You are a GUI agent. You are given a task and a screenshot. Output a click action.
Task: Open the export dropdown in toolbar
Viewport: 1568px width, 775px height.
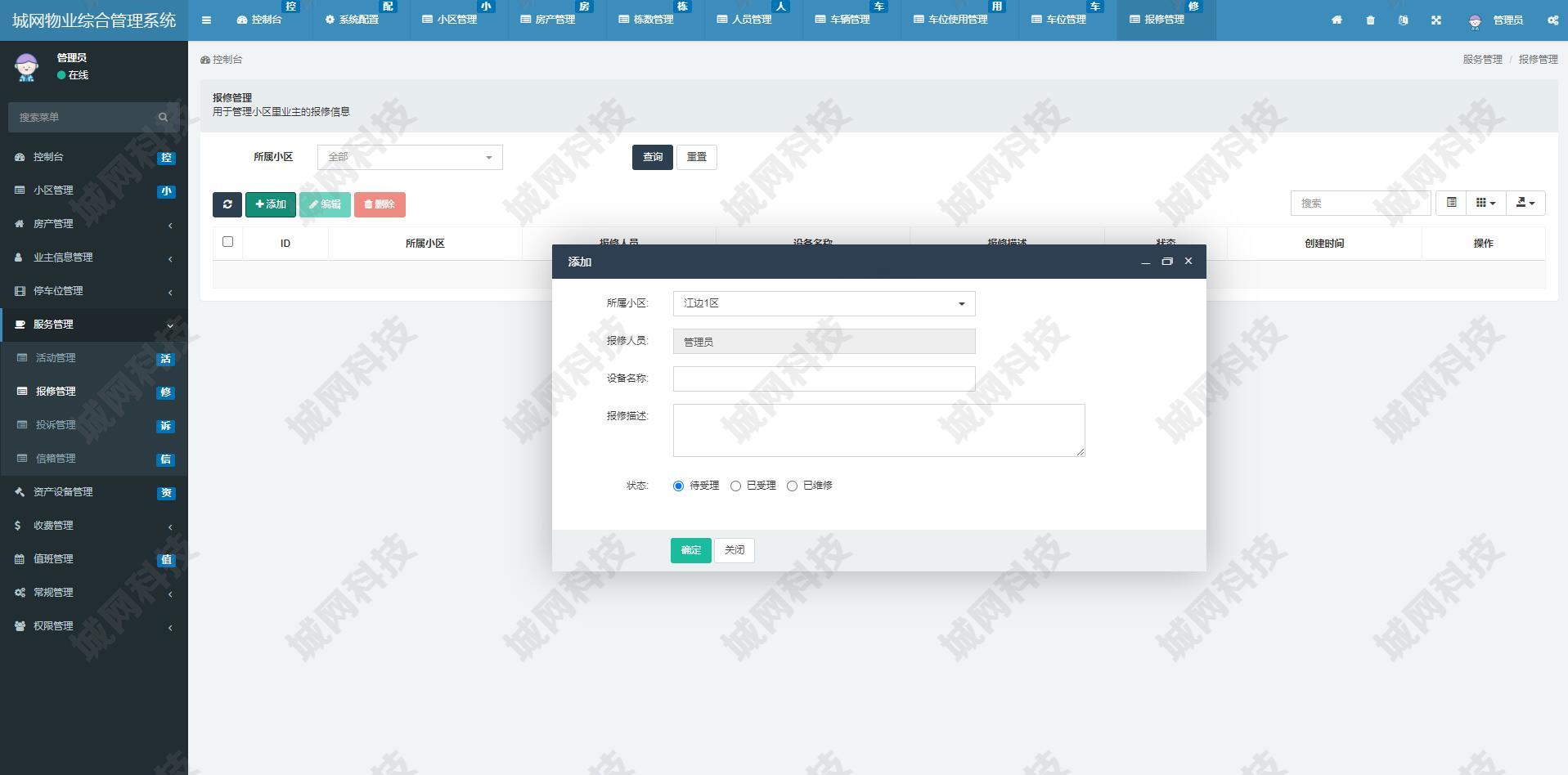(1525, 203)
